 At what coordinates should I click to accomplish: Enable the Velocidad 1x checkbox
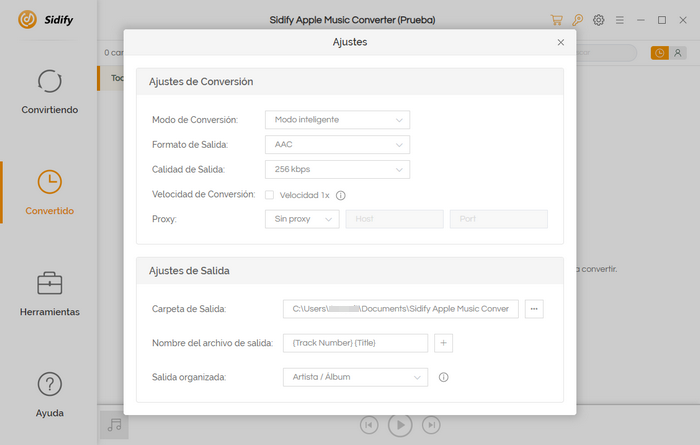[x=270, y=195]
